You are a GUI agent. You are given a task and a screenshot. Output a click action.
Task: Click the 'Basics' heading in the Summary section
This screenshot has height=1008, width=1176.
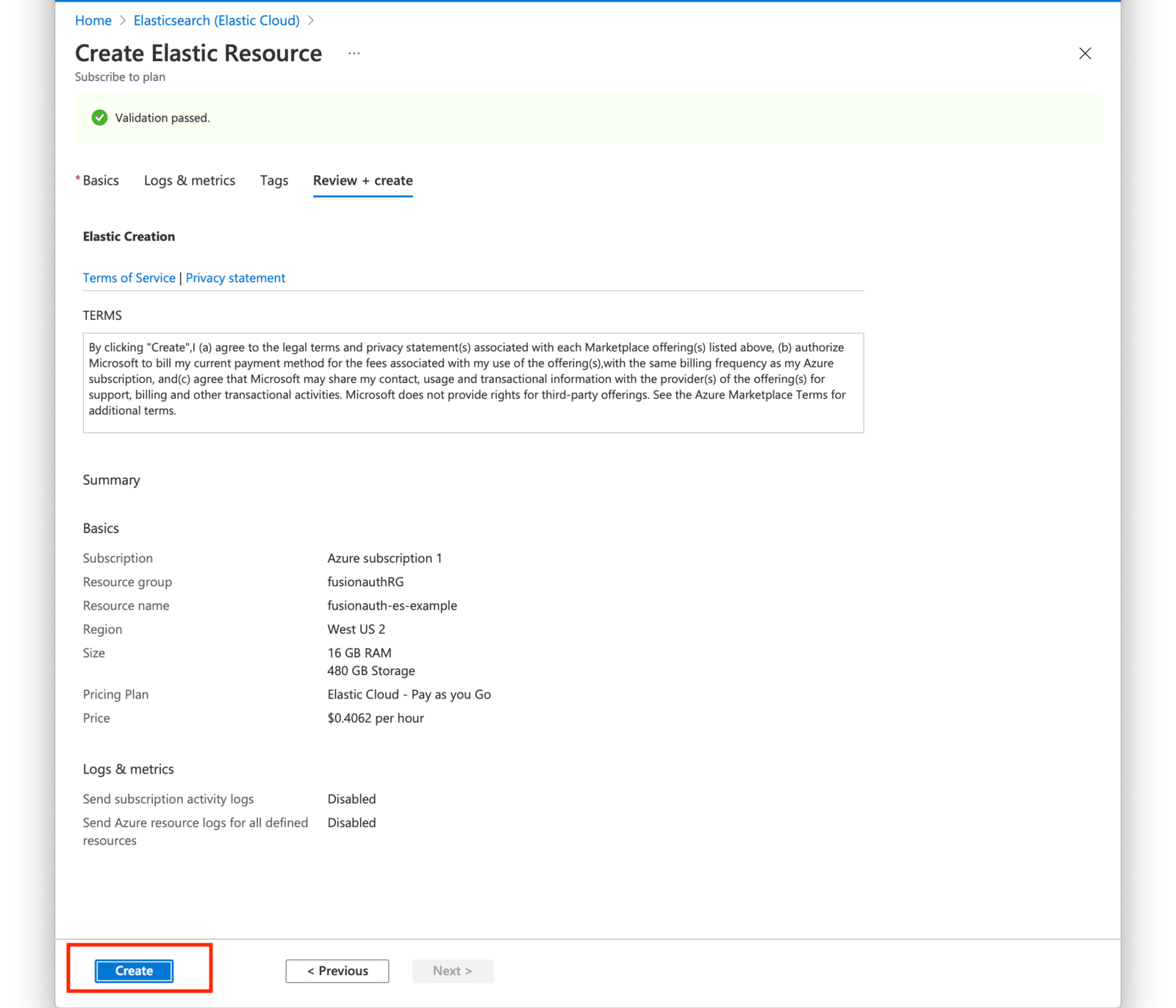pyautogui.click(x=101, y=529)
